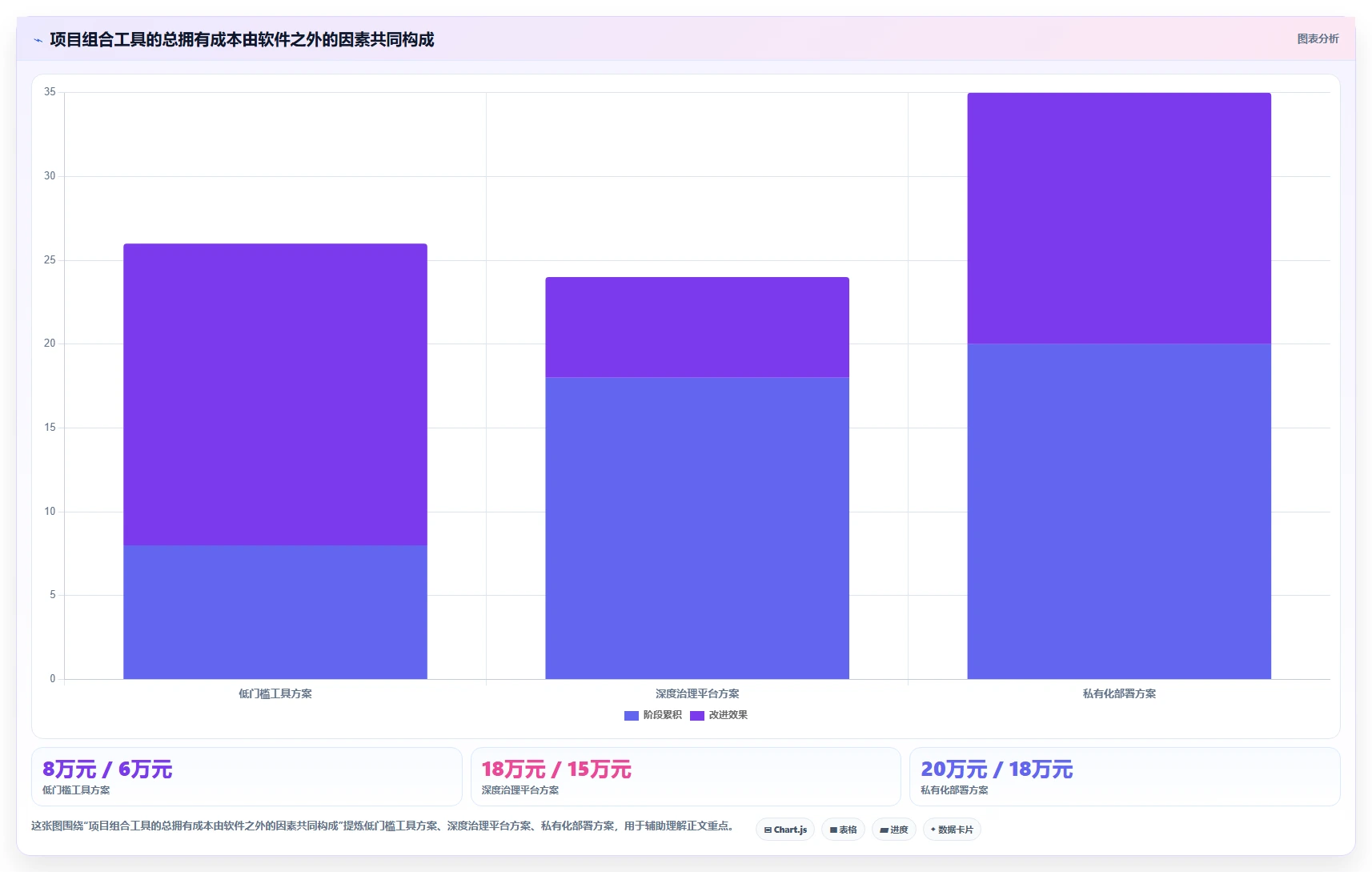Image resolution: width=1372 pixels, height=872 pixels.
Task: Click the purple 改进效果 bar for 私有化部署方案
Action: 1119,218
